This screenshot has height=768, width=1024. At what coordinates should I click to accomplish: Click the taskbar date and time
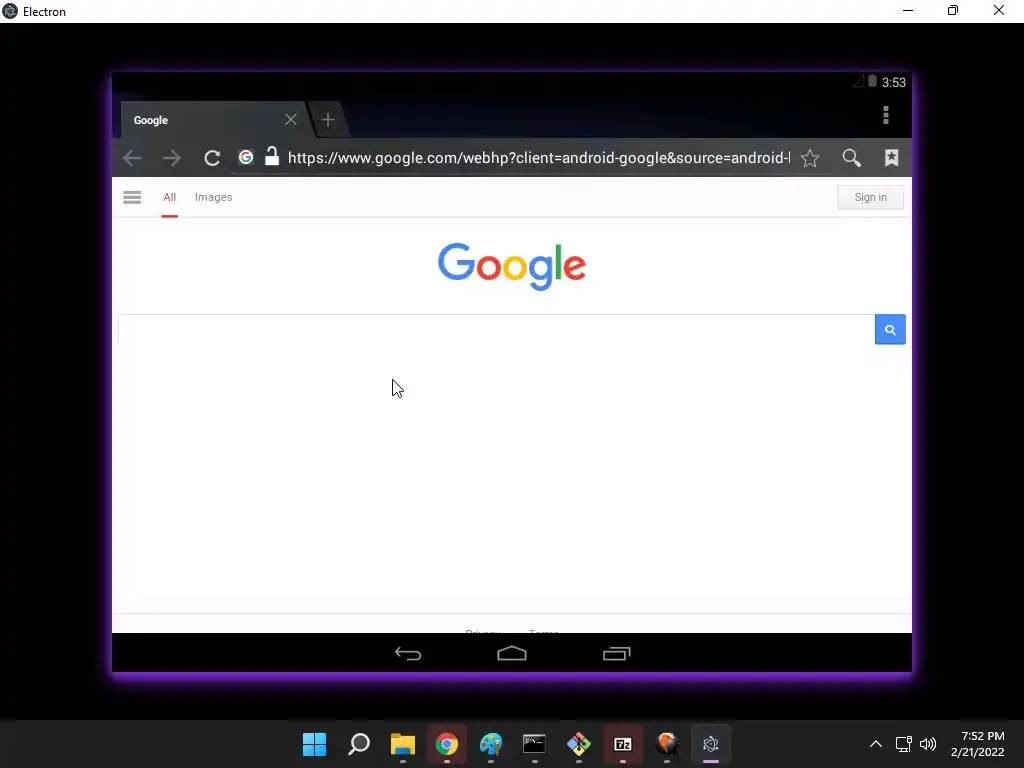tap(978, 744)
